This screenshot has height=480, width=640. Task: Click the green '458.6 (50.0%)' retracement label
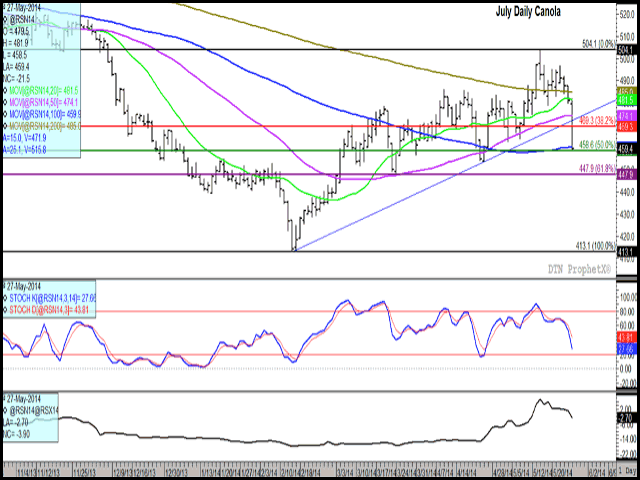[x=597, y=145]
